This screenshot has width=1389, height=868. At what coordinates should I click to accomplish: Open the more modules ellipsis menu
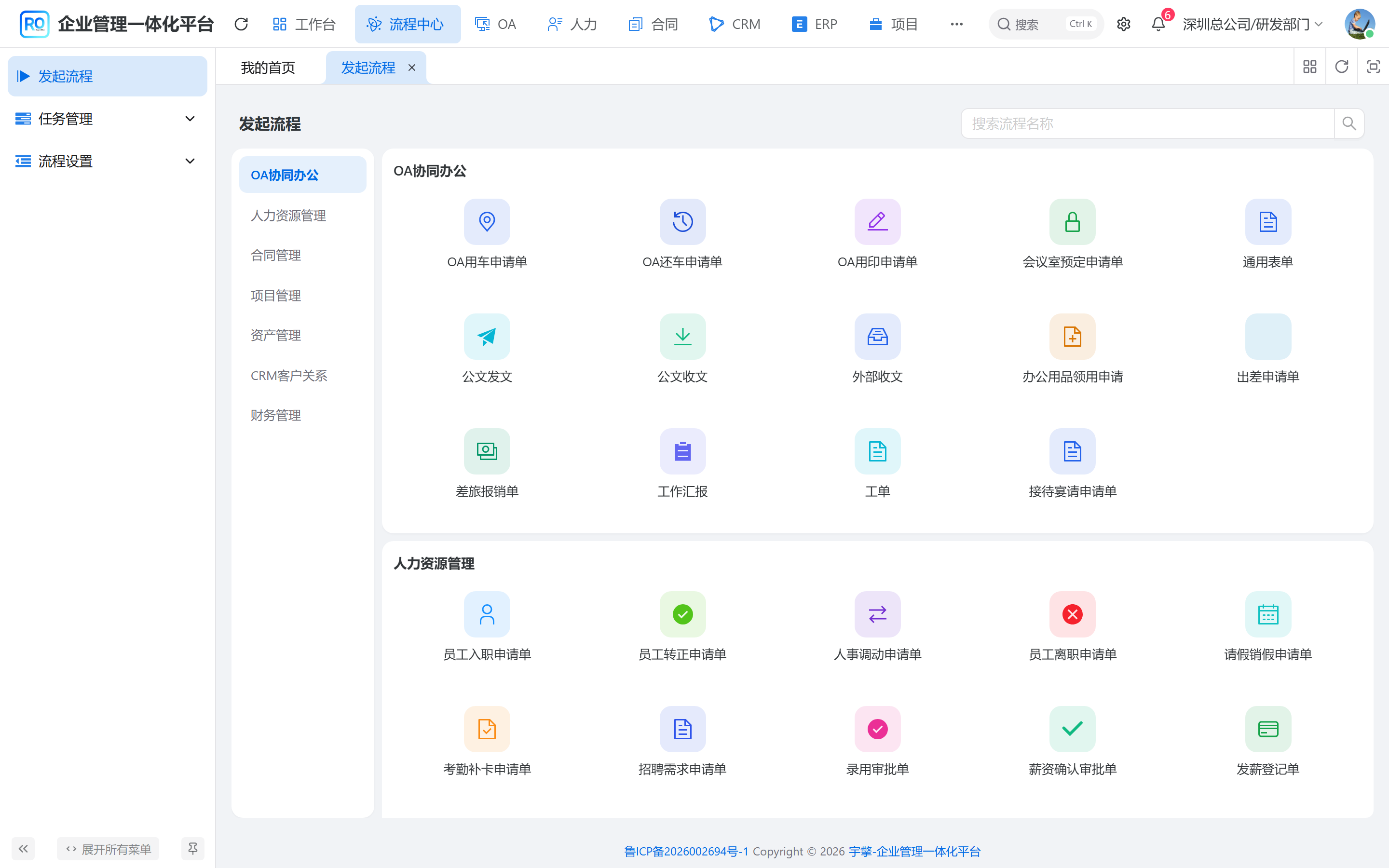tap(956, 24)
